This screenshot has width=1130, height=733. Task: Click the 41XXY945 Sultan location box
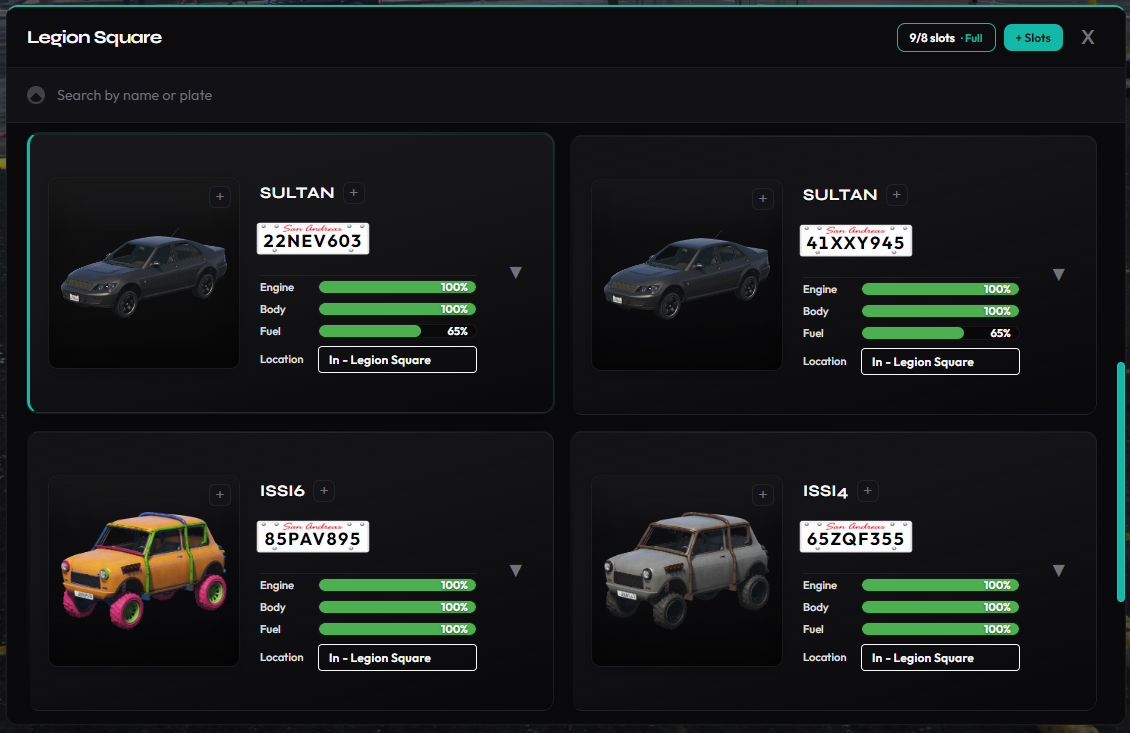click(x=940, y=362)
